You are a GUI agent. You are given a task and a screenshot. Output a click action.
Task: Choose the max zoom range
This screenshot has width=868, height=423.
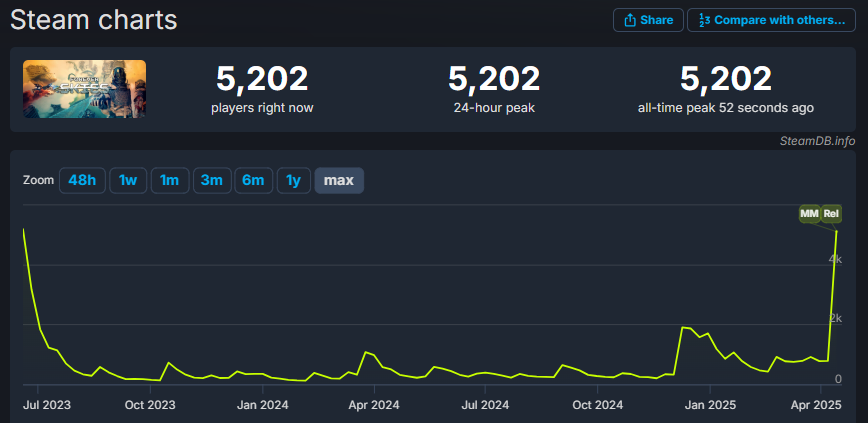click(x=339, y=180)
